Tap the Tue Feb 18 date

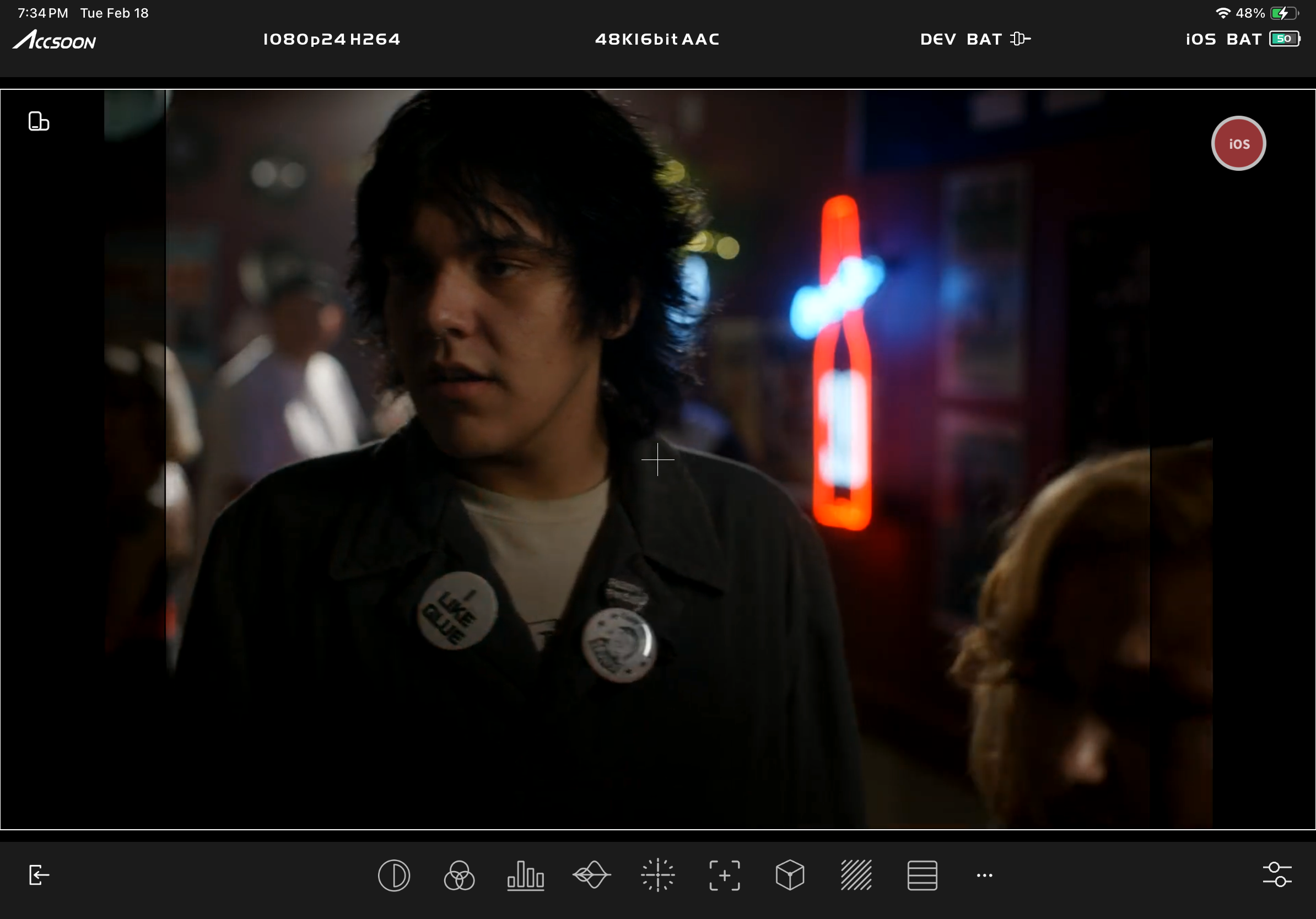click(114, 13)
